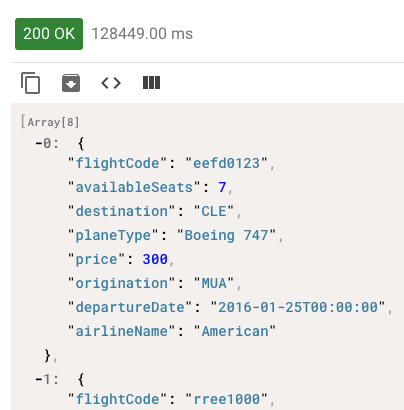This screenshot has height=410, width=404.
Task: Select the airlineName value American
Action: click(x=235, y=331)
